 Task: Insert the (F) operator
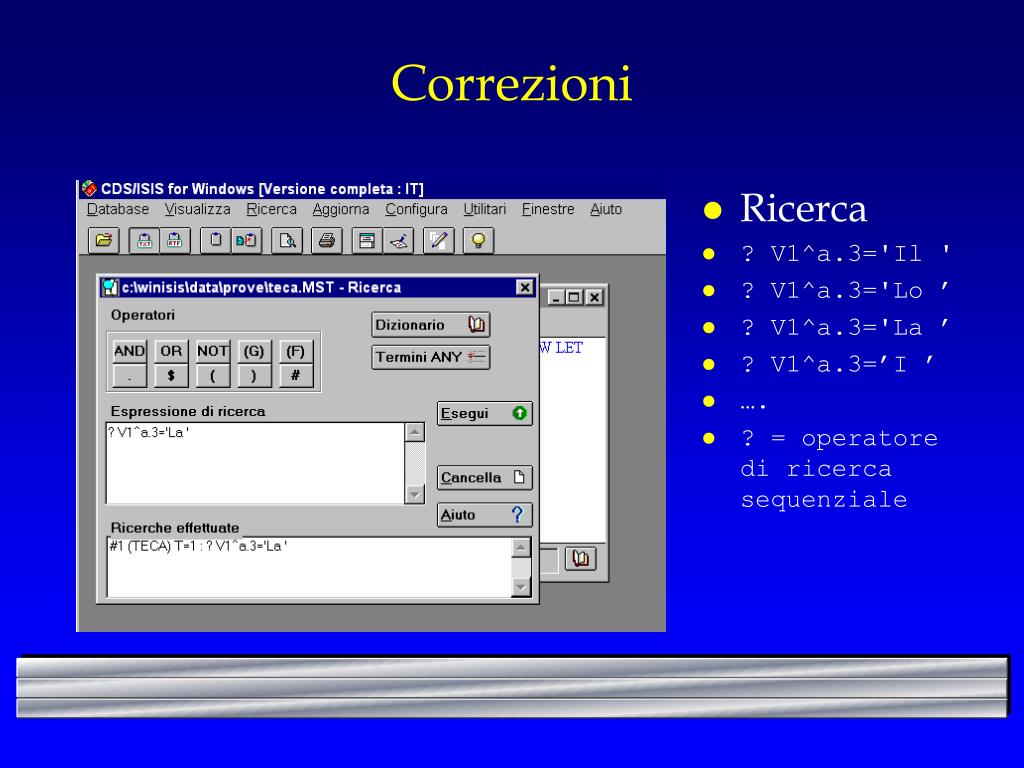coord(295,351)
